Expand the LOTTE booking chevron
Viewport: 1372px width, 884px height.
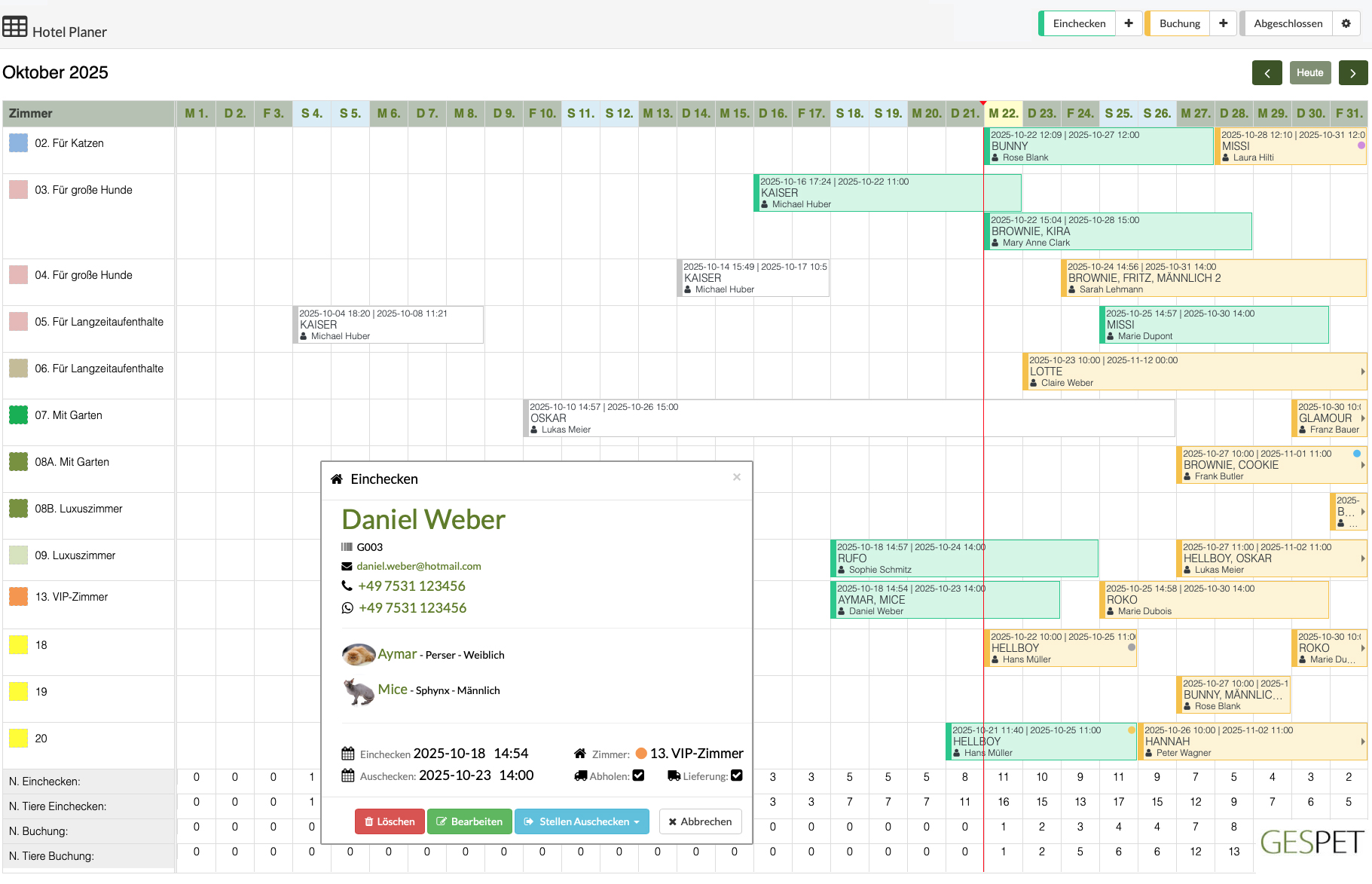pos(1362,372)
